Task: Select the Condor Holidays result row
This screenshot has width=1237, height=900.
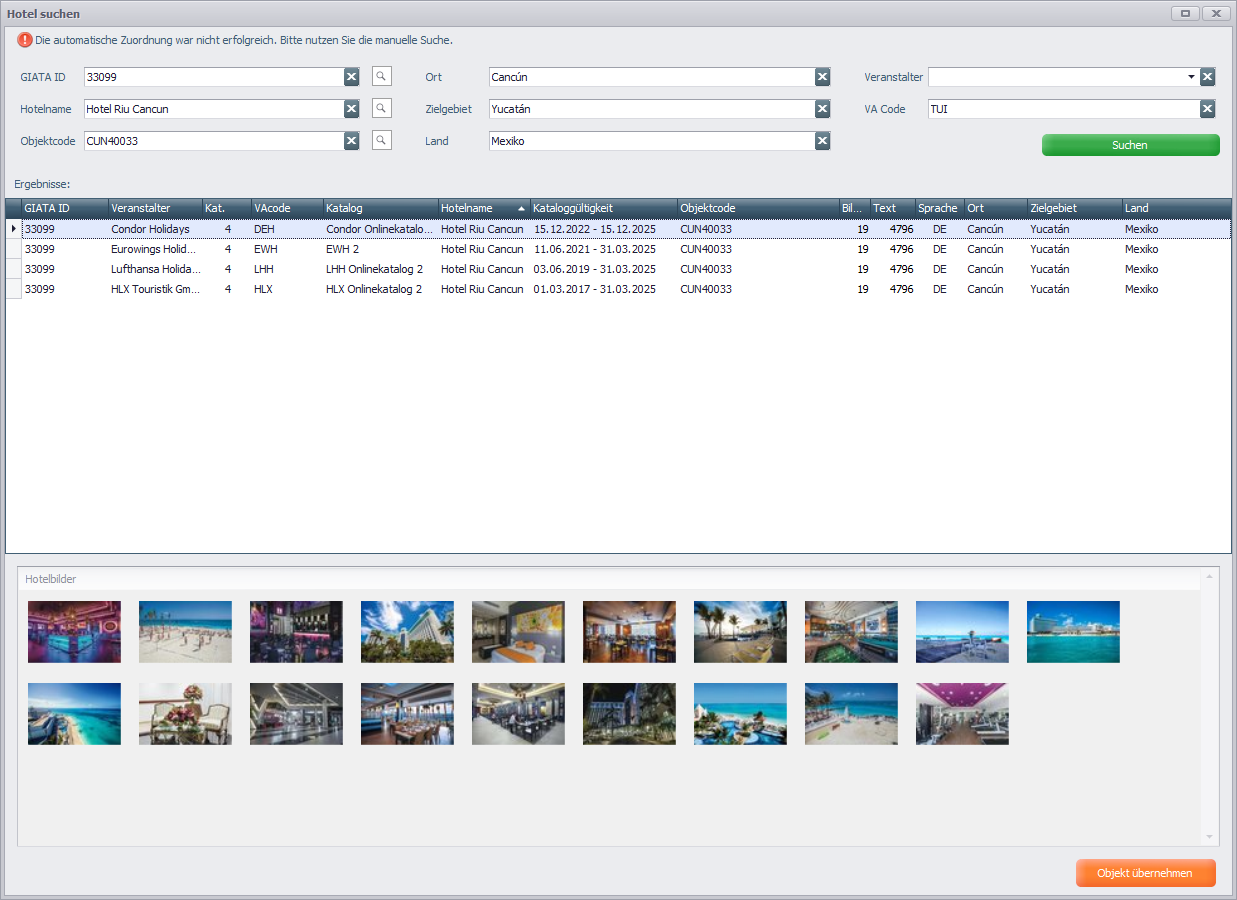Action: tap(619, 229)
